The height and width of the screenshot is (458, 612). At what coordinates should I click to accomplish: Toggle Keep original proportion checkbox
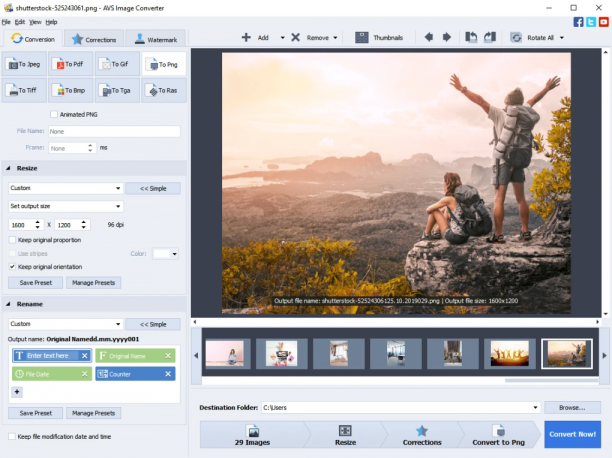(x=12, y=240)
